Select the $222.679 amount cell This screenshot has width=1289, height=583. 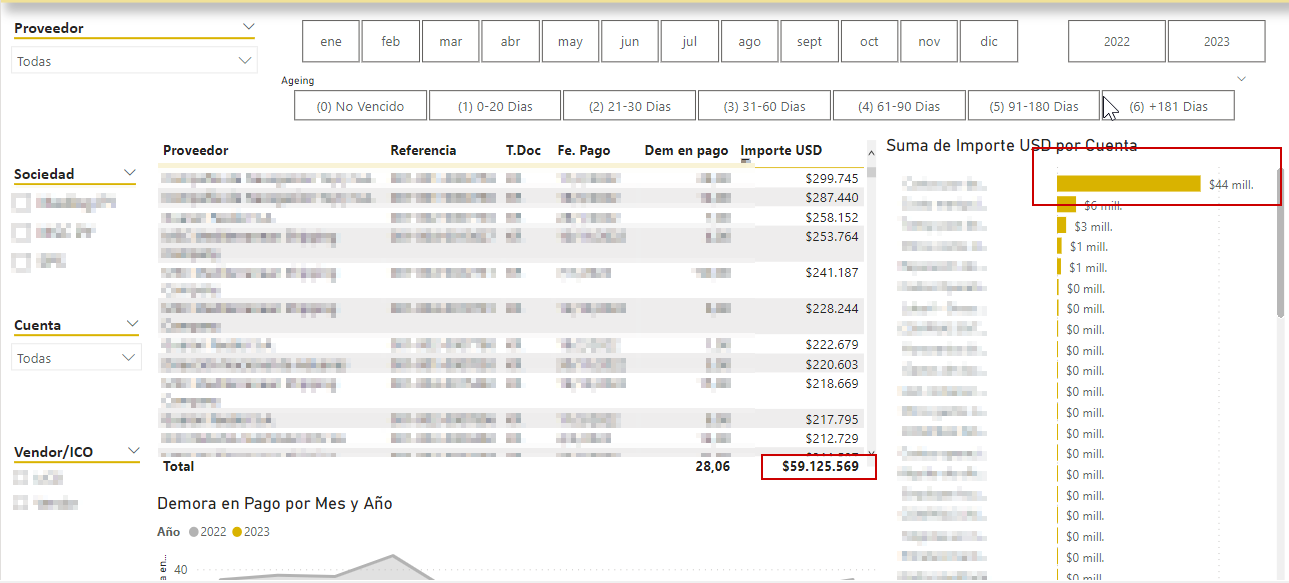tap(832, 345)
